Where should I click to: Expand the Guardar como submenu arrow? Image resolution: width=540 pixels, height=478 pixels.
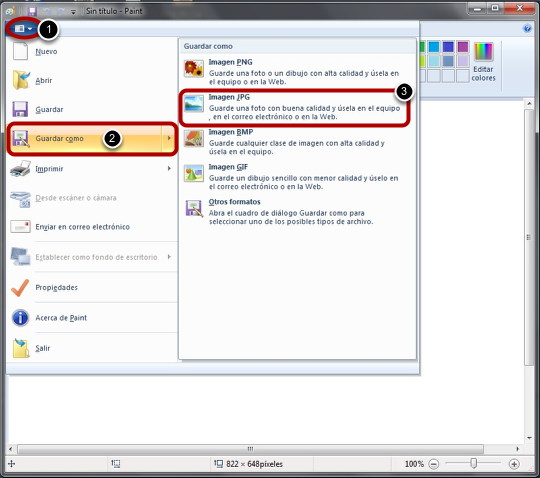pos(169,138)
